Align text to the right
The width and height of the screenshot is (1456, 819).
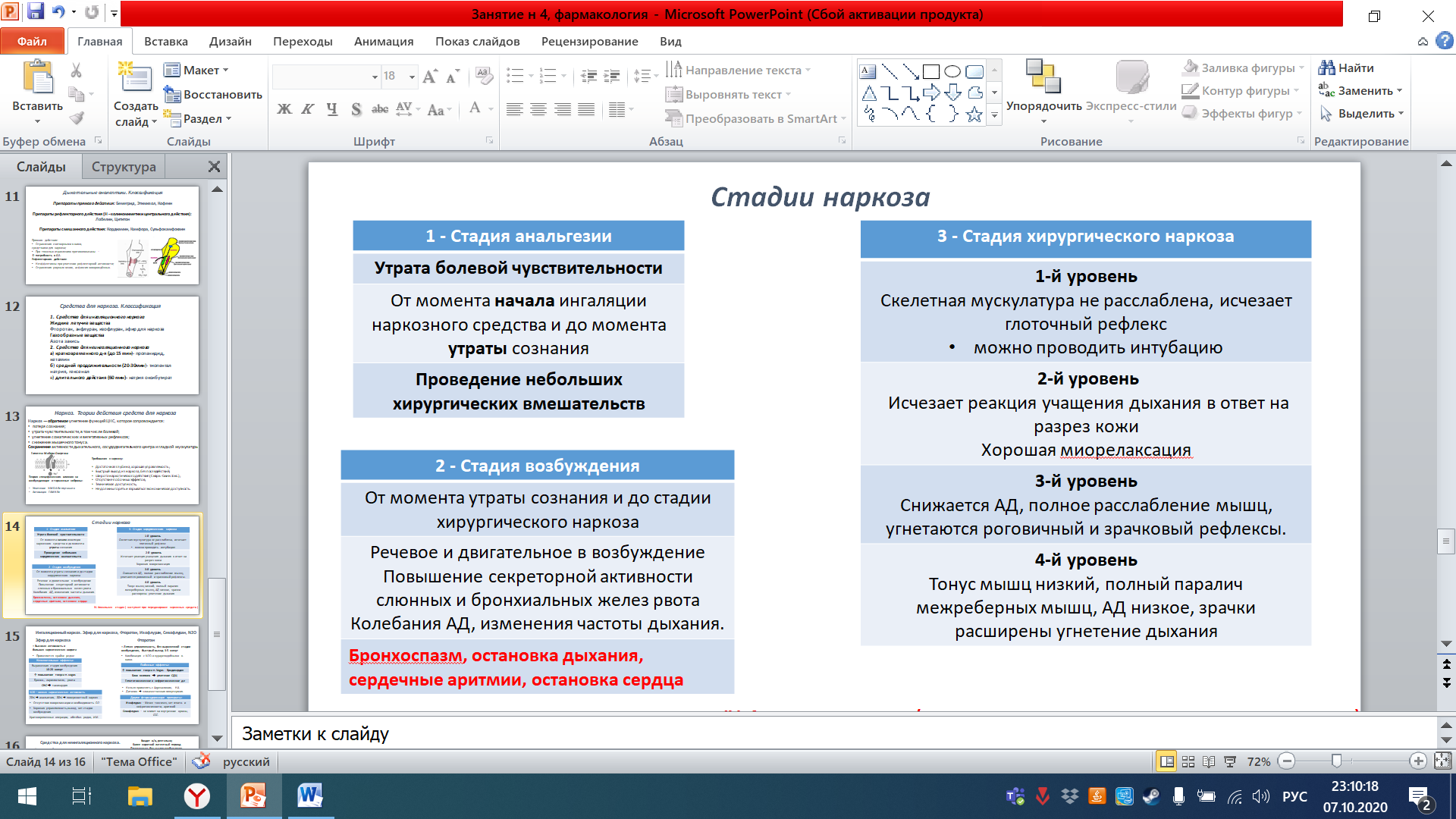coord(562,109)
